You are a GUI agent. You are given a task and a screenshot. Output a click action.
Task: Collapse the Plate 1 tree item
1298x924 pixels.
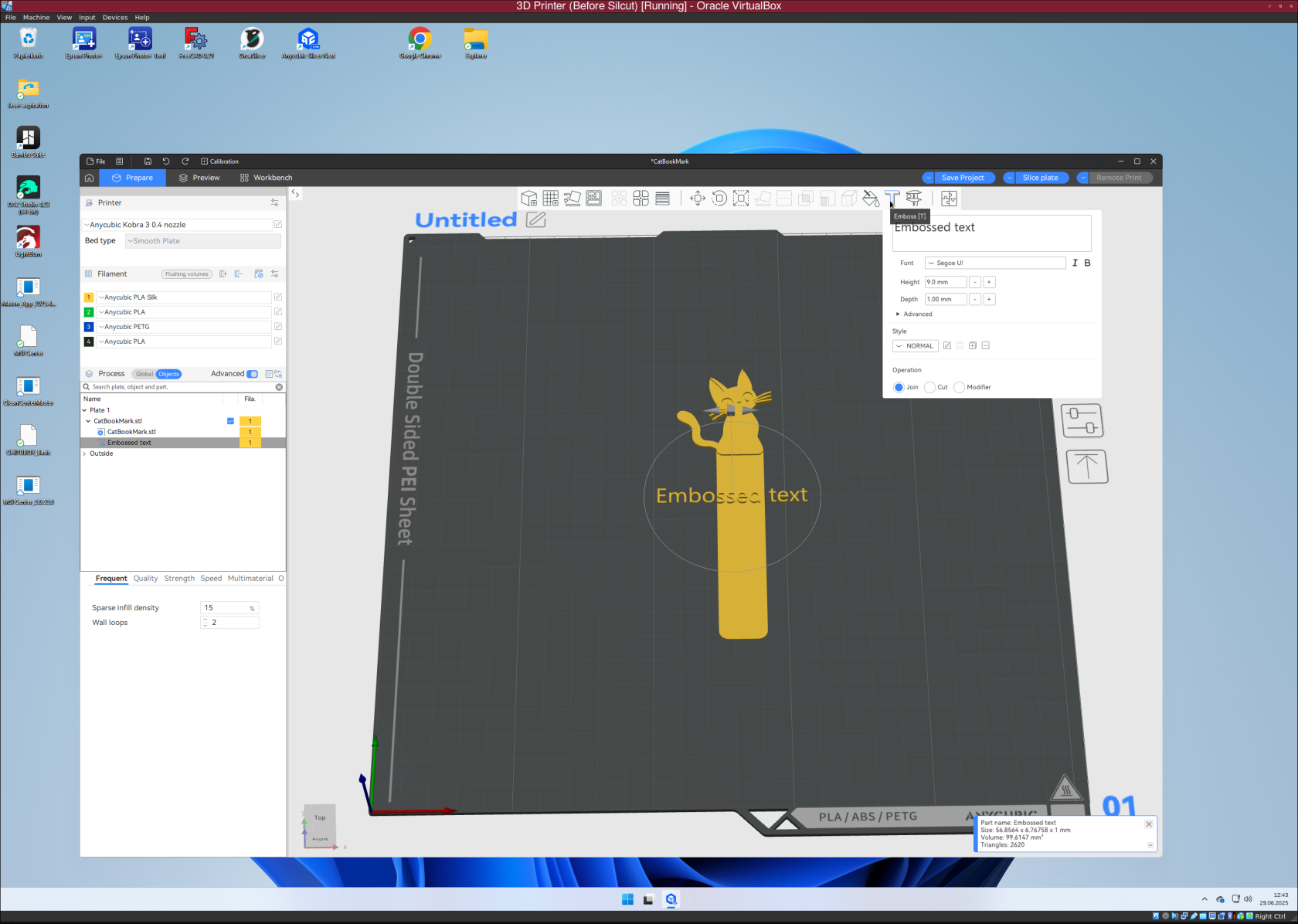pyautogui.click(x=87, y=410)
